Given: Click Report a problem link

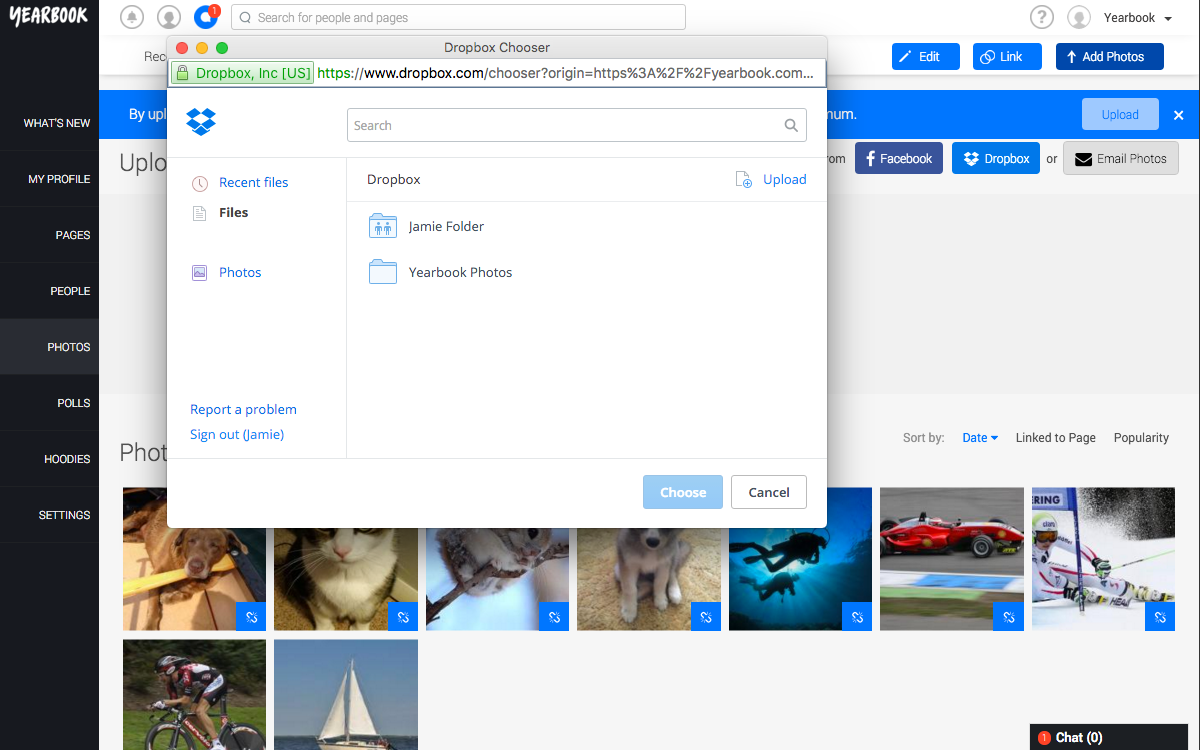Looking at the screenshot, I should click(243, 409).
